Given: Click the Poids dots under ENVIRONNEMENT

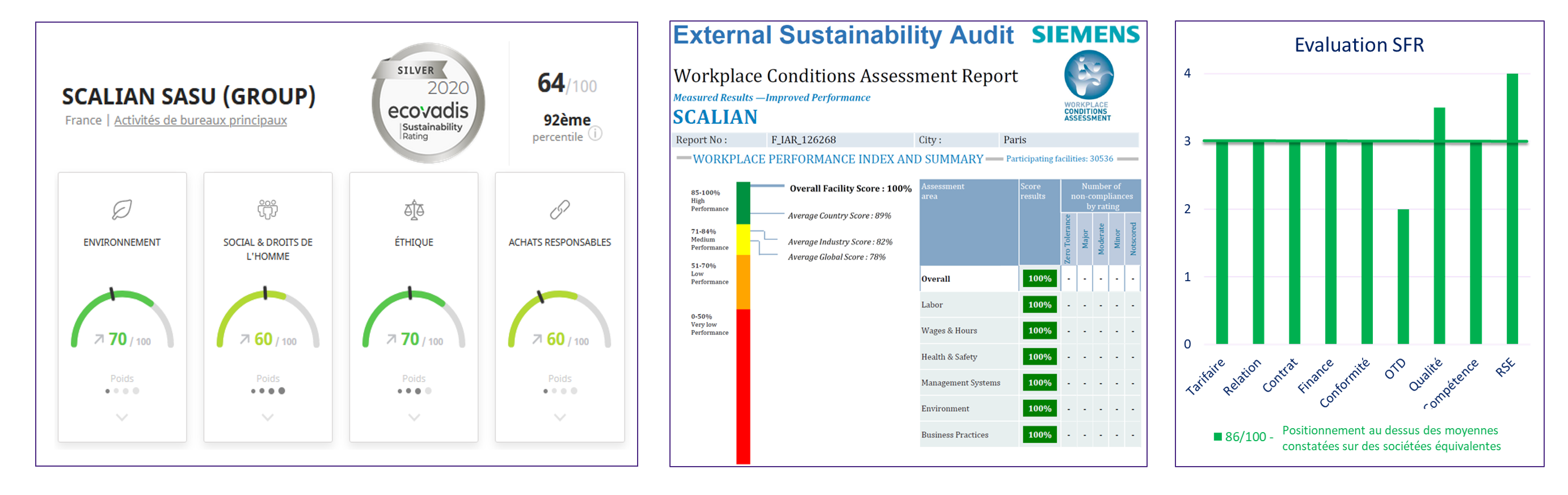Looking at the screenshot, I should [x=122, y=391].
